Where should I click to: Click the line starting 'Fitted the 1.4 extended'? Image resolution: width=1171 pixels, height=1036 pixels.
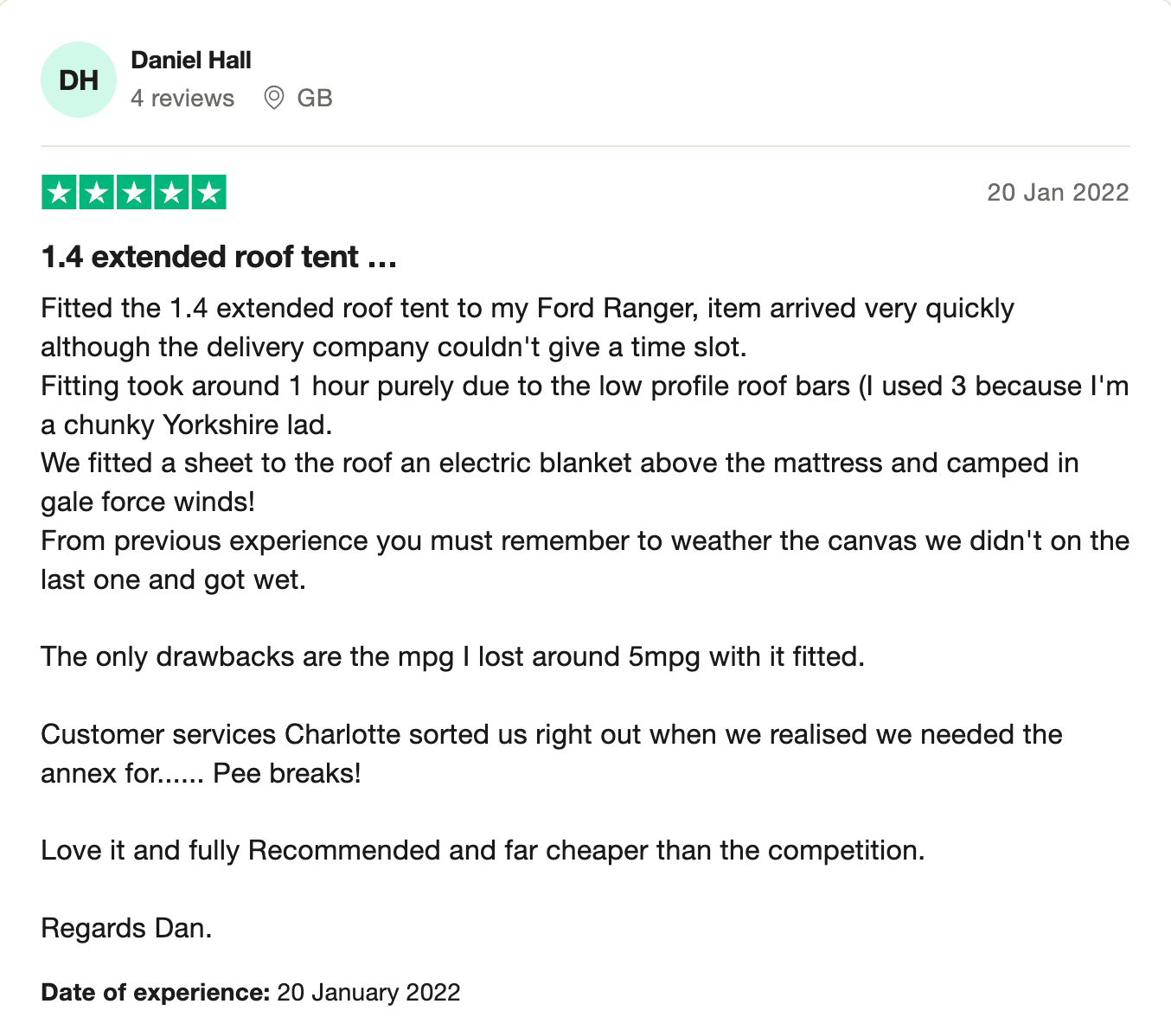[527, 309]
